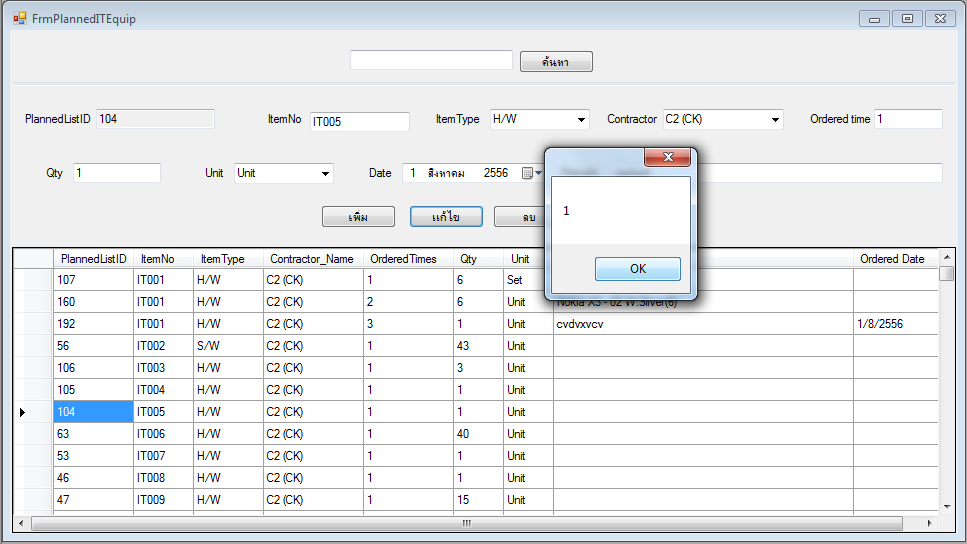Click the แก้ไข edit button
Screen dimensions: 967x544
[x=446, y=217]
